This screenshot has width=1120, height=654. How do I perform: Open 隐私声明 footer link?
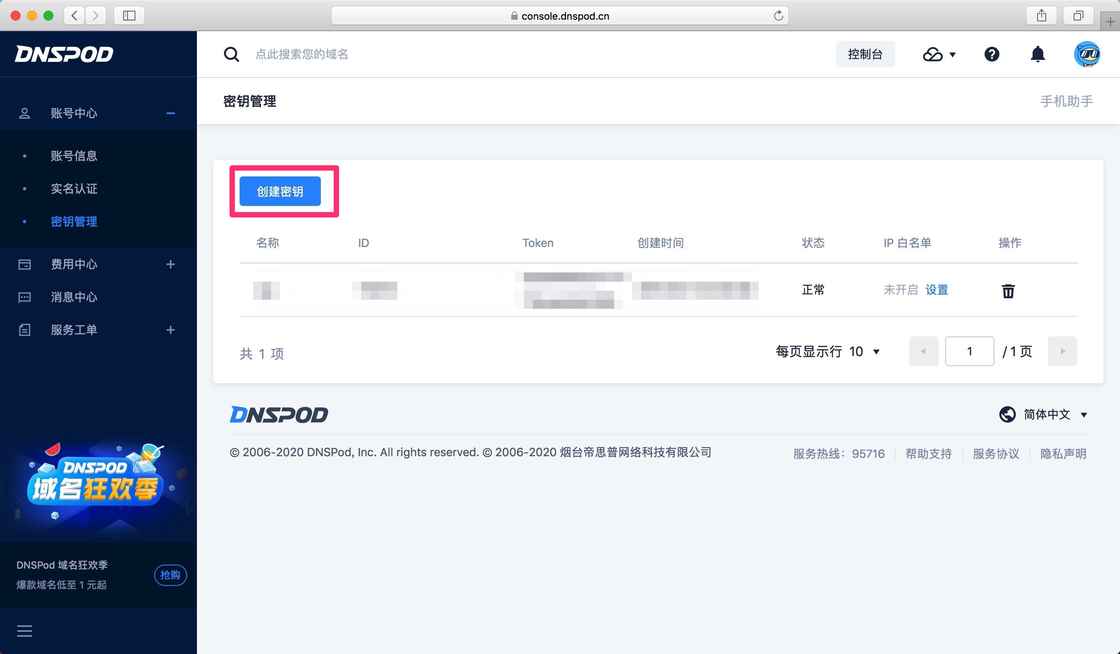(1063, 453)
